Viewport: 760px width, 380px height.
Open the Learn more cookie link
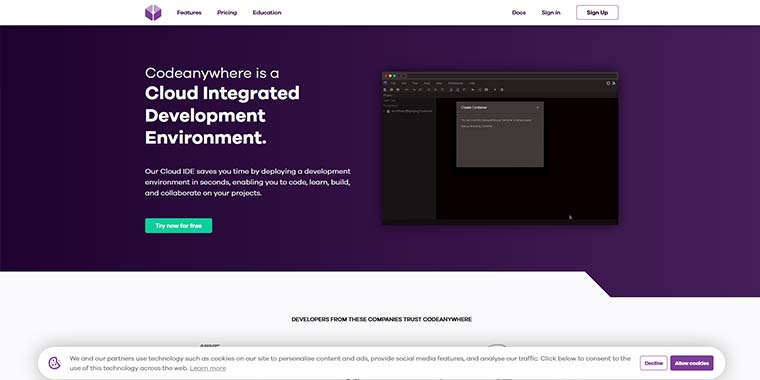tap(207, 368)
